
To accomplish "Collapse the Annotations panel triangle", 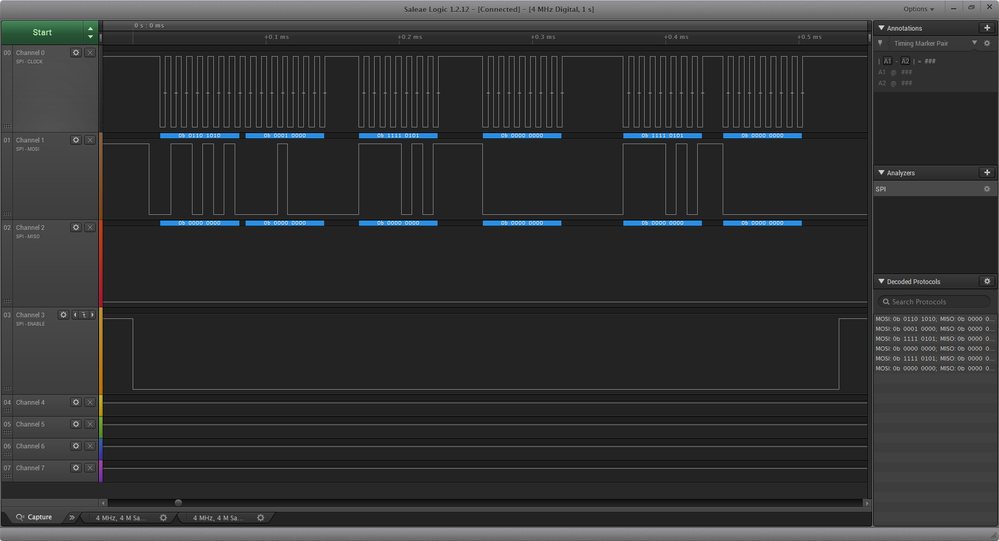I will 881,28.
